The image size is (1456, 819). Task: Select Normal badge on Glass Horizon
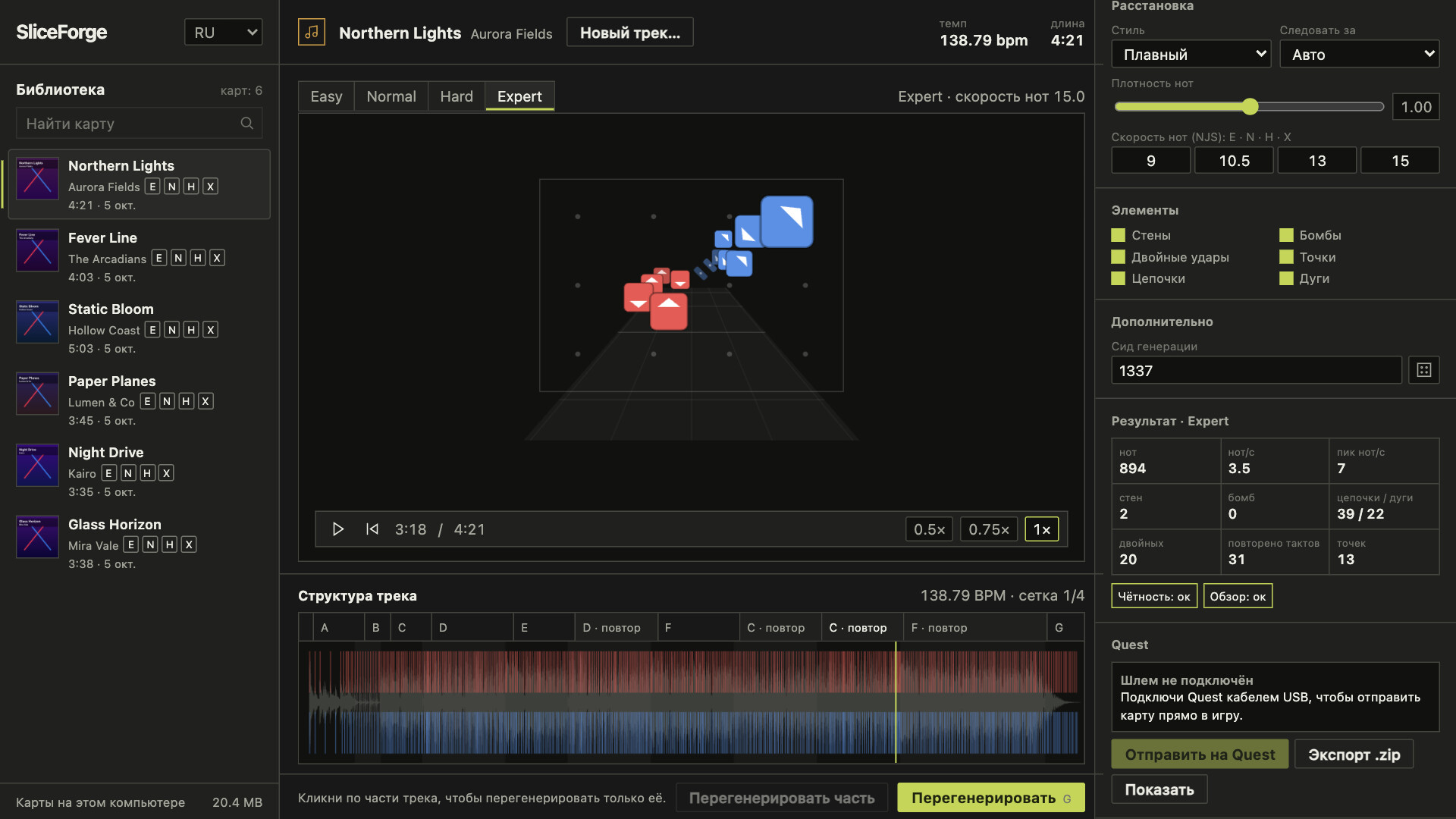tap(150, 544)
